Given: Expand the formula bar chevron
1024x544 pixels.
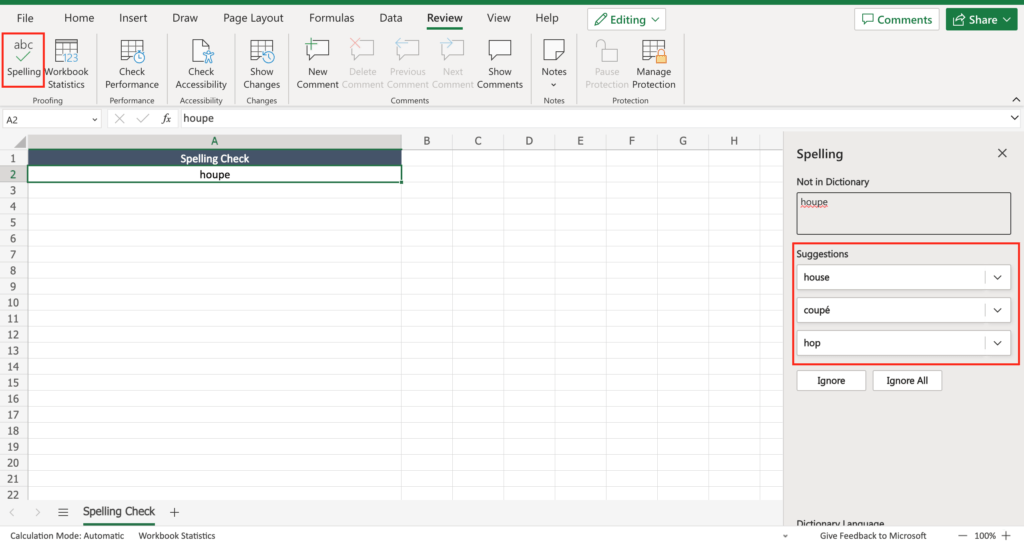Looking at the screenshot, I should click(x=1014, y=118).
